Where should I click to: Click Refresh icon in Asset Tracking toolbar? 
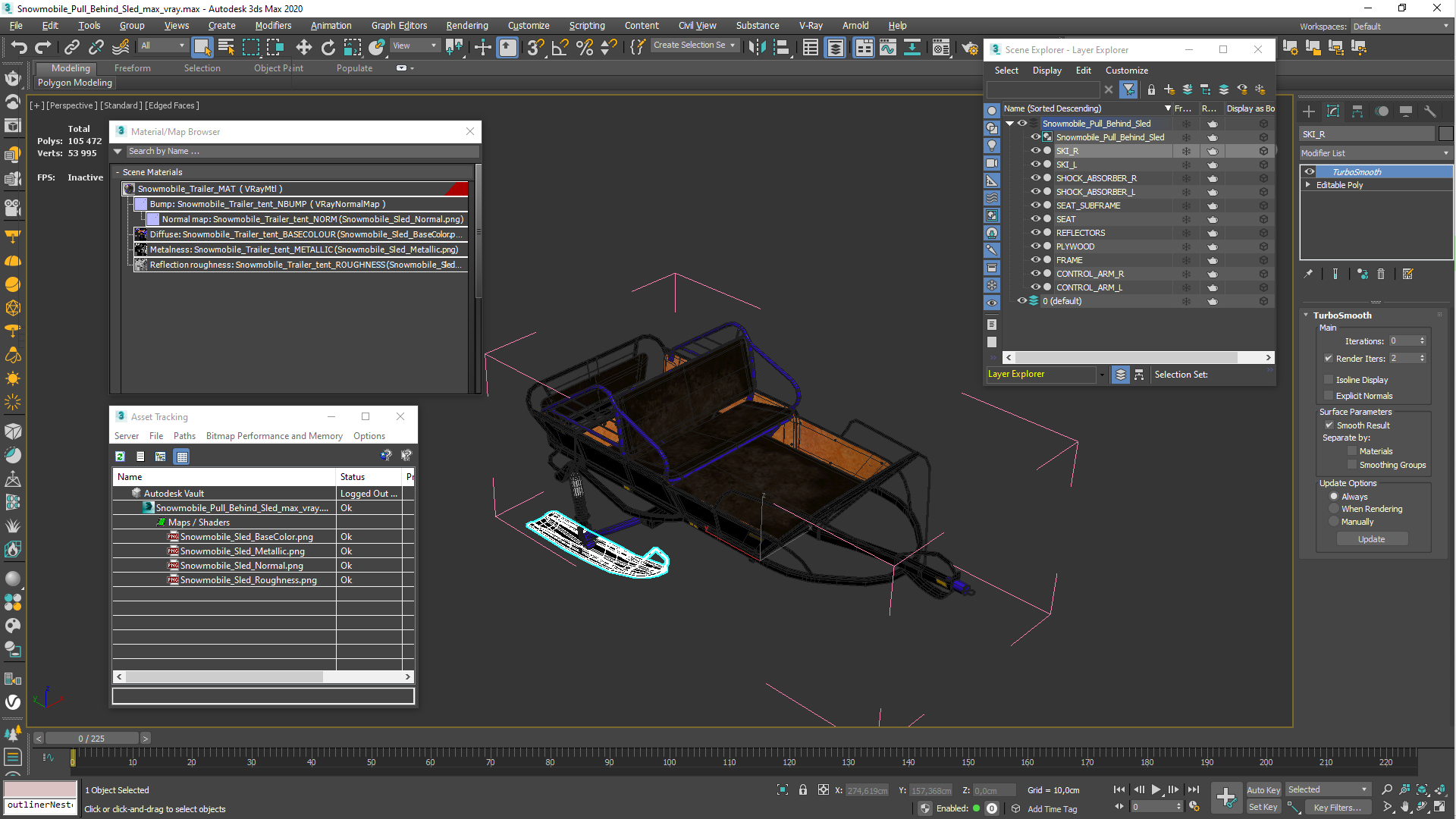120,457
